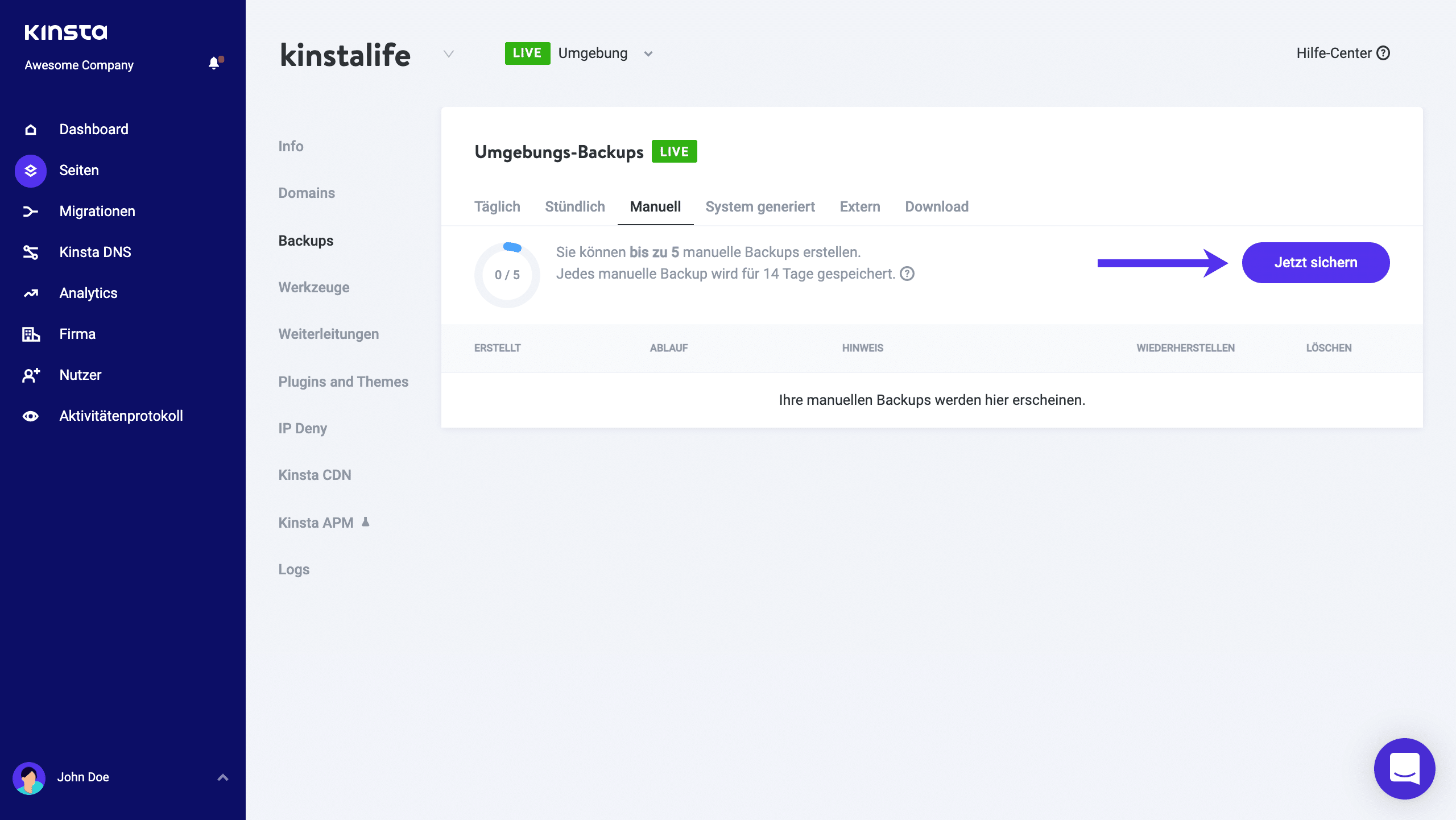This screenshot has width=1456, height=820.
Task: Select the Nutzer sidebar icon
Action: (30, 375)
